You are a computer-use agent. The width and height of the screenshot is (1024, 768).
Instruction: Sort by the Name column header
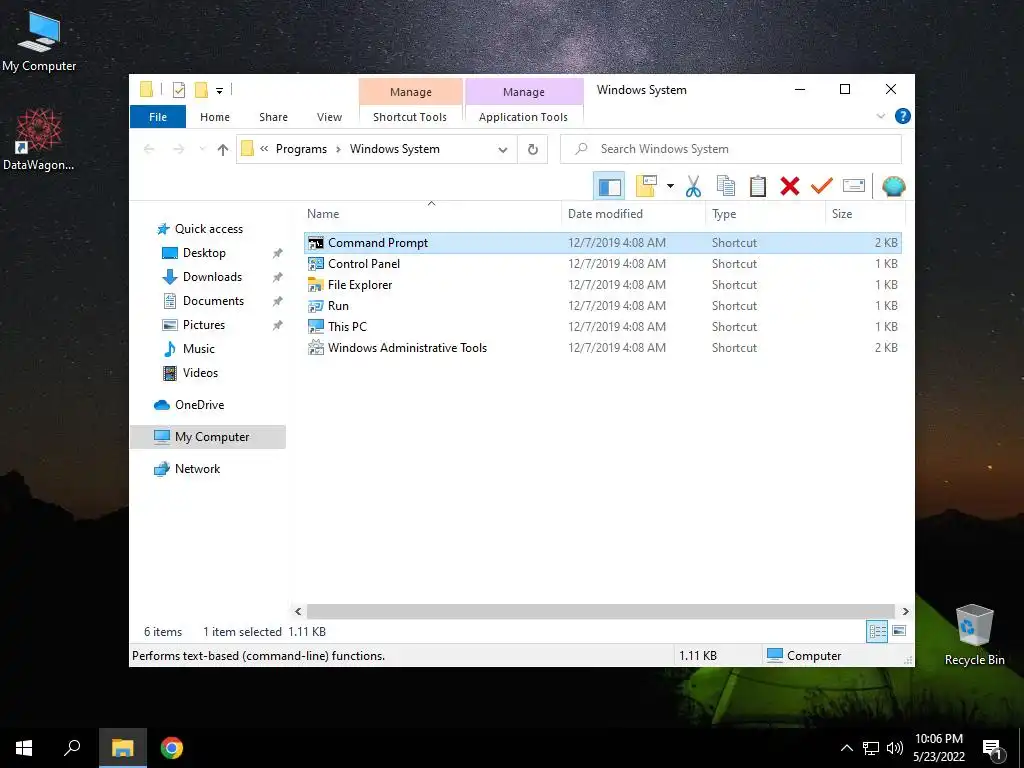(431, 214)
